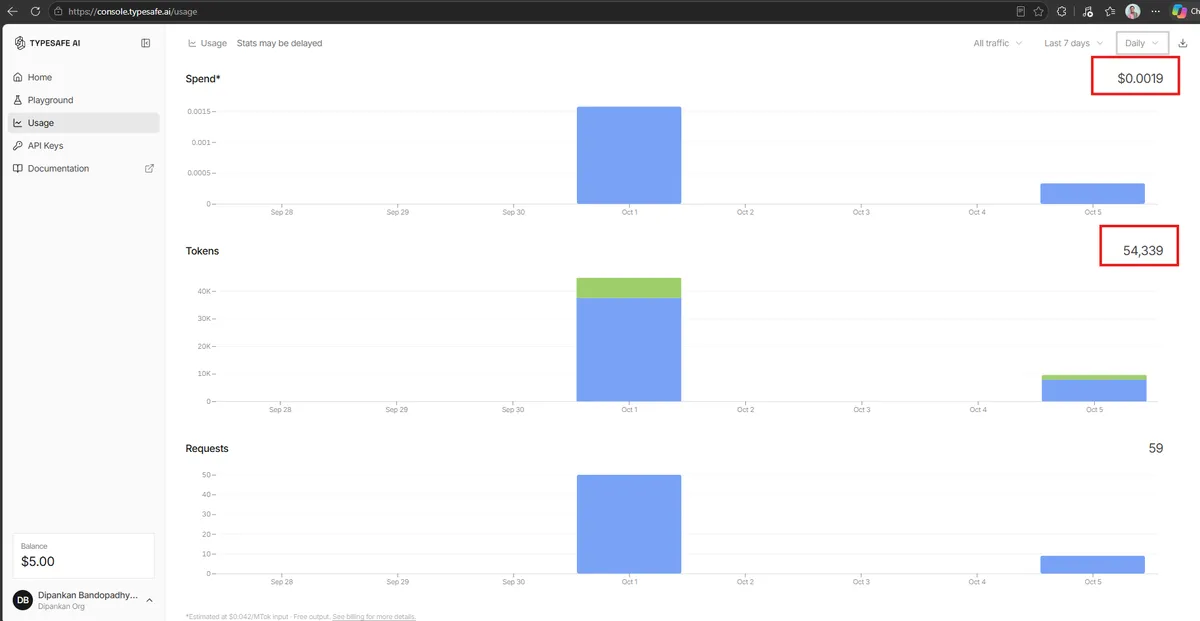Download the usage data export
The width and height of the screenshot is (1200, 621).
coord(1183,43)
